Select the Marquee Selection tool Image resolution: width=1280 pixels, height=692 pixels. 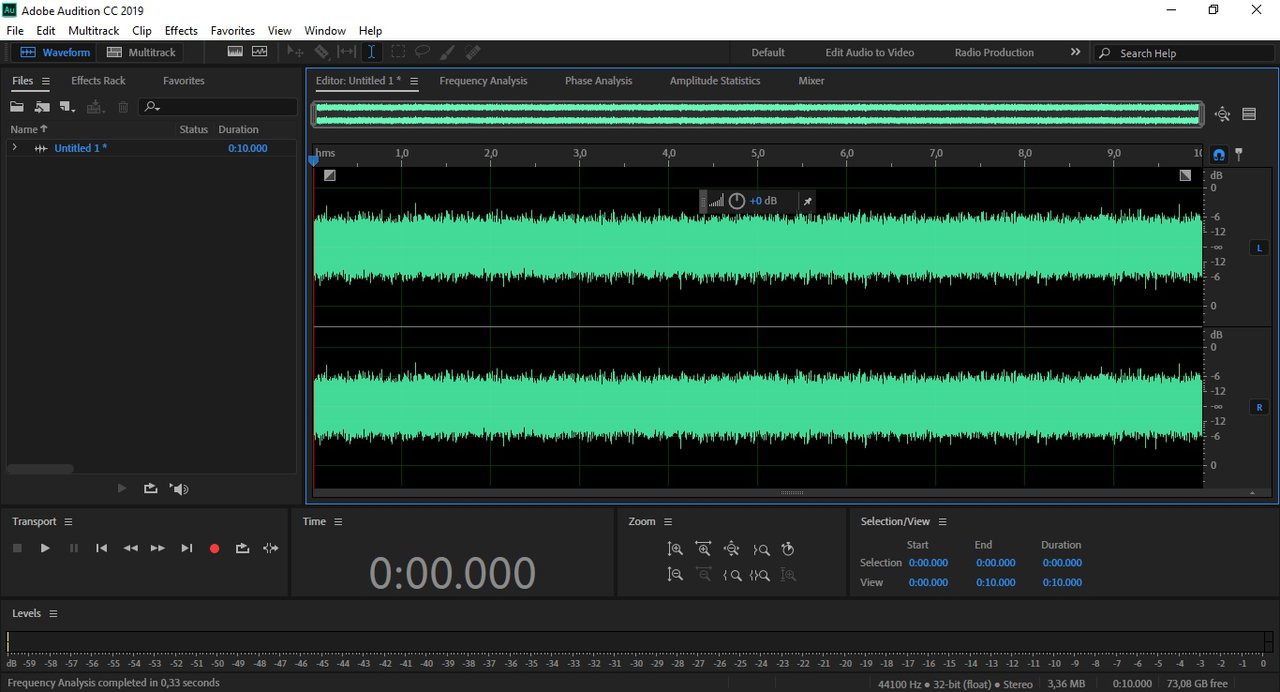397,52
